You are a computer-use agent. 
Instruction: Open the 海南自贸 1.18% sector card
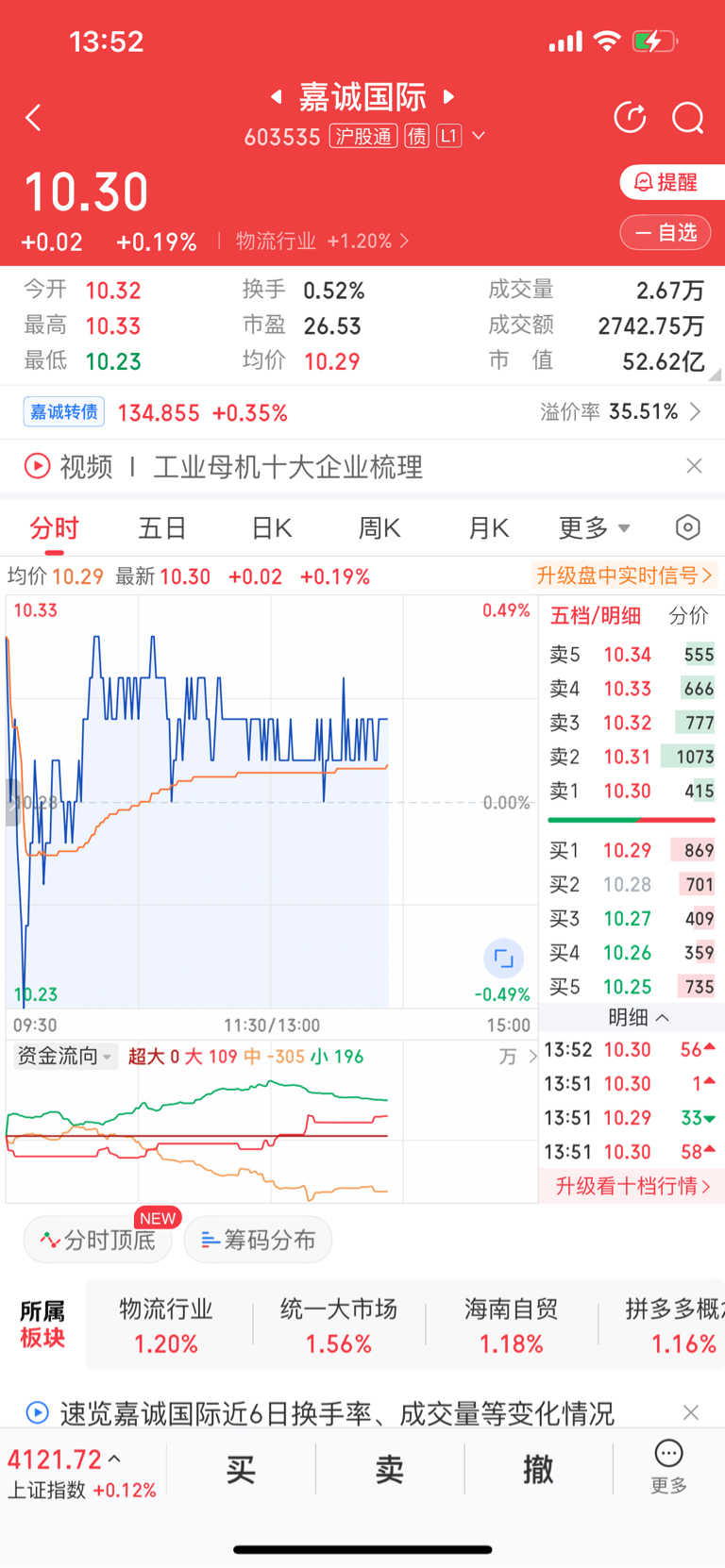click(512, 1326)
